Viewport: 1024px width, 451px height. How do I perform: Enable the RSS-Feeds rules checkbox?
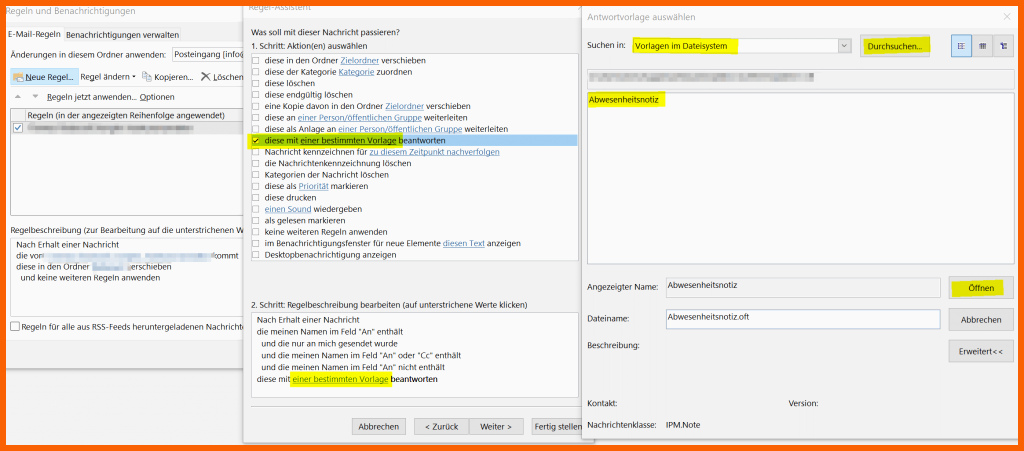(15, 326)
